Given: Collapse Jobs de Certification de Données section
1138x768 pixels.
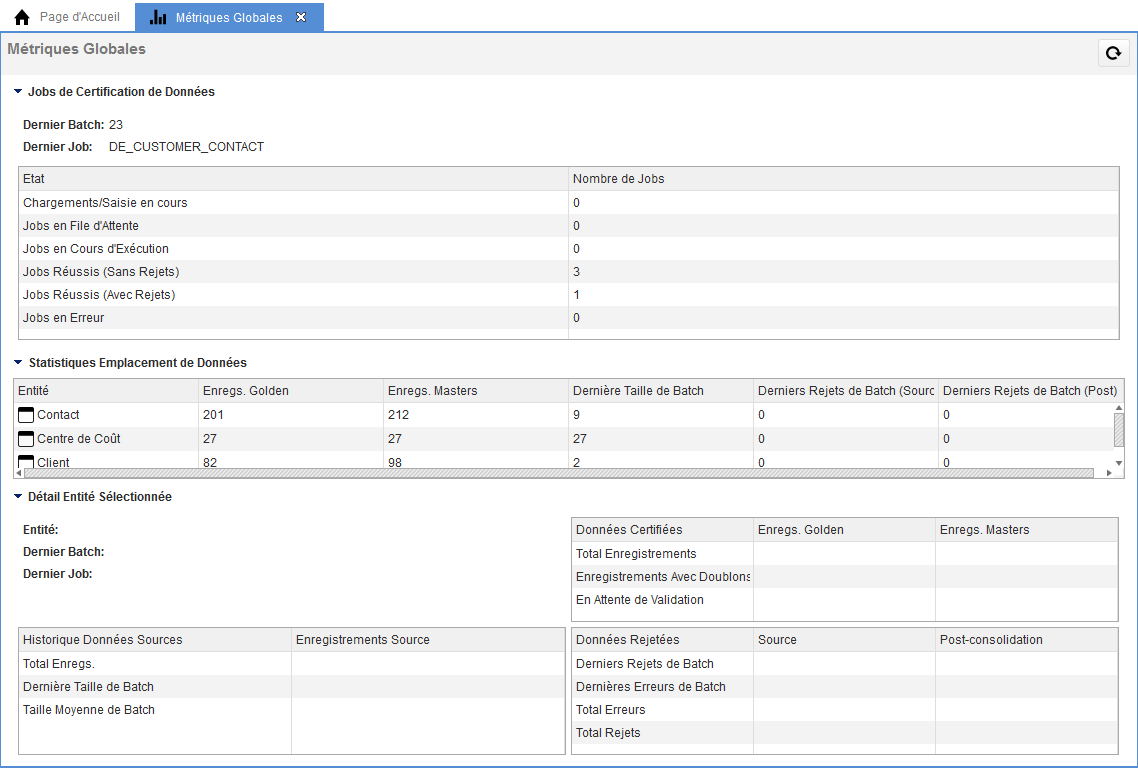Looking at the screenshot, I should point(18,91).
